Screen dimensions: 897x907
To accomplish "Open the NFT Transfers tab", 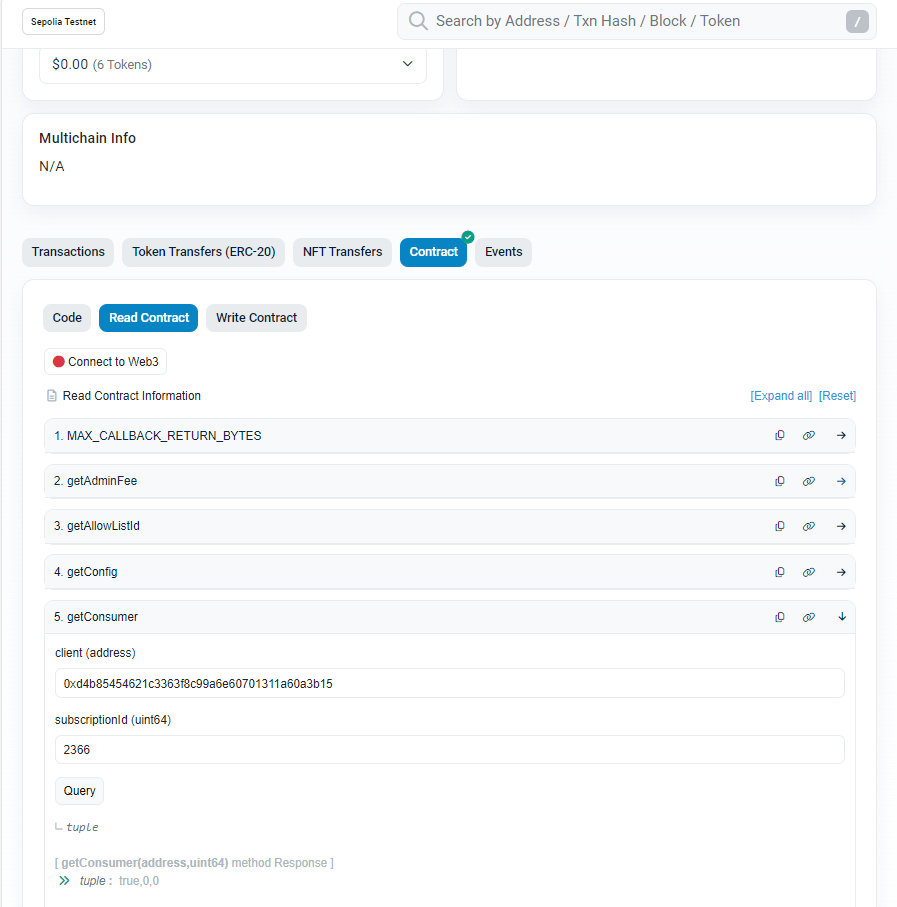I will click(x=342, y=252).
